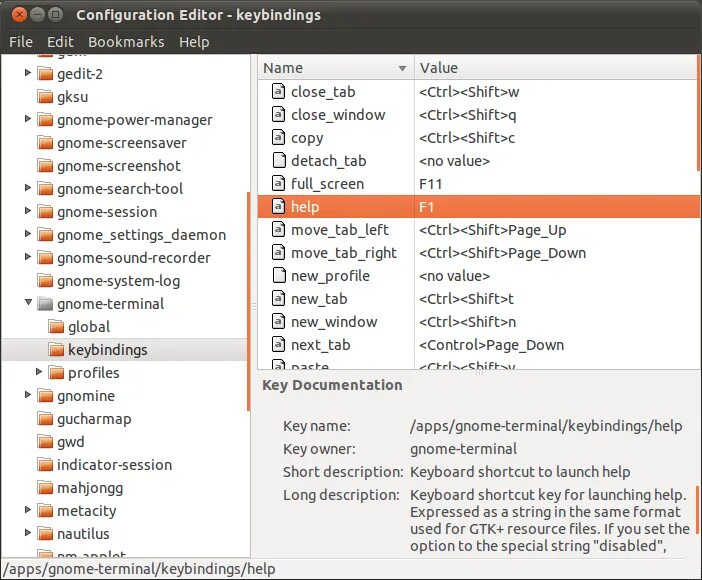Select the profiles tree label
Image resolution: width=702 pixels, height=580 pixels.
(94, 373)
